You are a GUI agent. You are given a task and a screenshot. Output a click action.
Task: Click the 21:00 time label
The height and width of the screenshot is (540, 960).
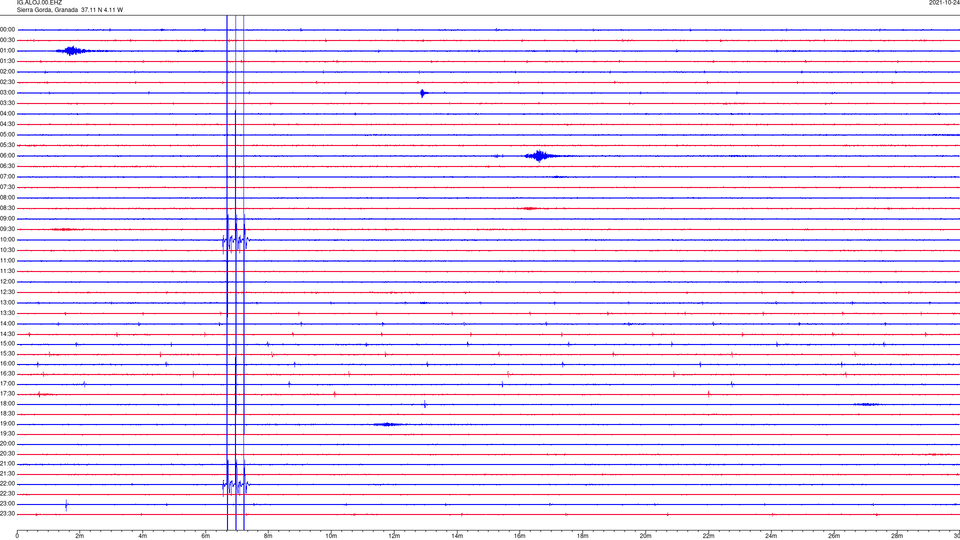pyautogui.click(x=7, y=463)
